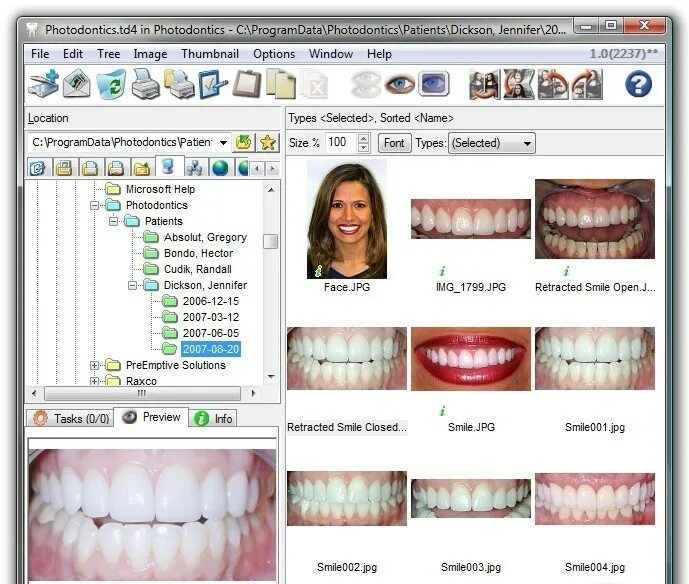
Task: Click the clipboard paste icon
Action: (x=247, y=84)
